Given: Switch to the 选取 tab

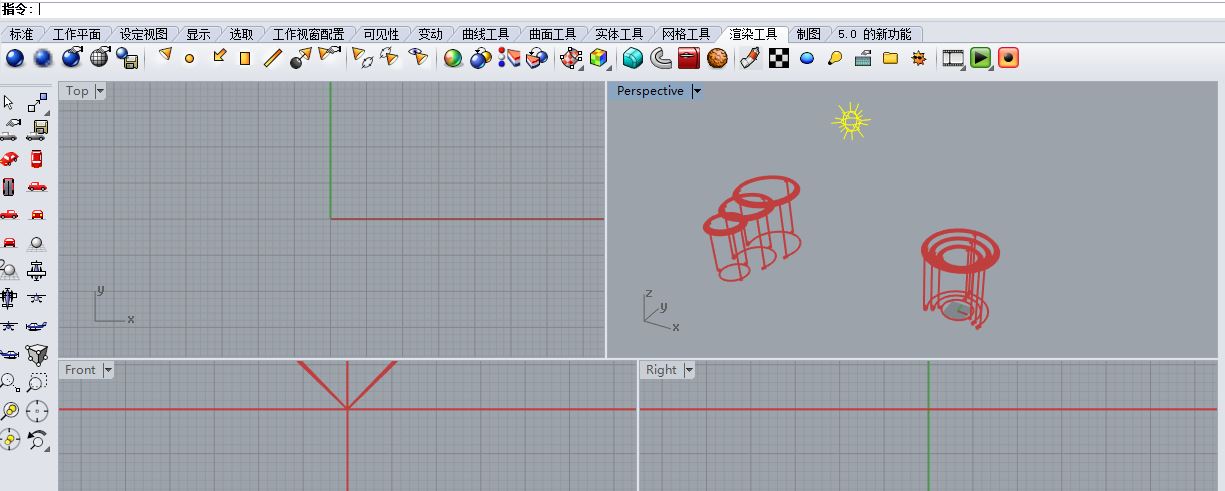Looking at the screenshot, I should [241, 34].
